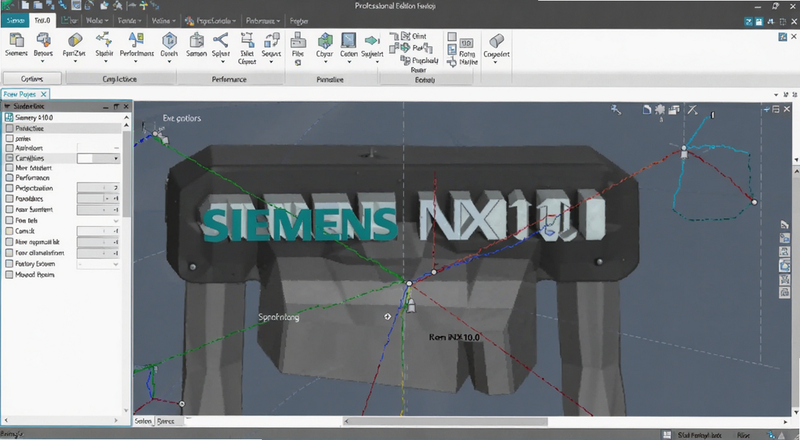Open the dropdown arrow under Betors

click(x=43, y=61)
